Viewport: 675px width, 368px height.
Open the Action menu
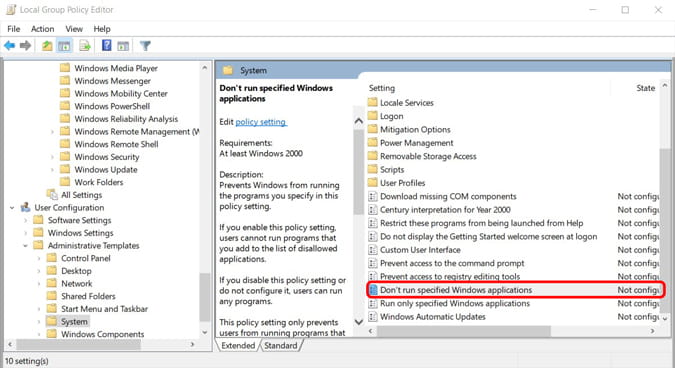click(43, 29)
